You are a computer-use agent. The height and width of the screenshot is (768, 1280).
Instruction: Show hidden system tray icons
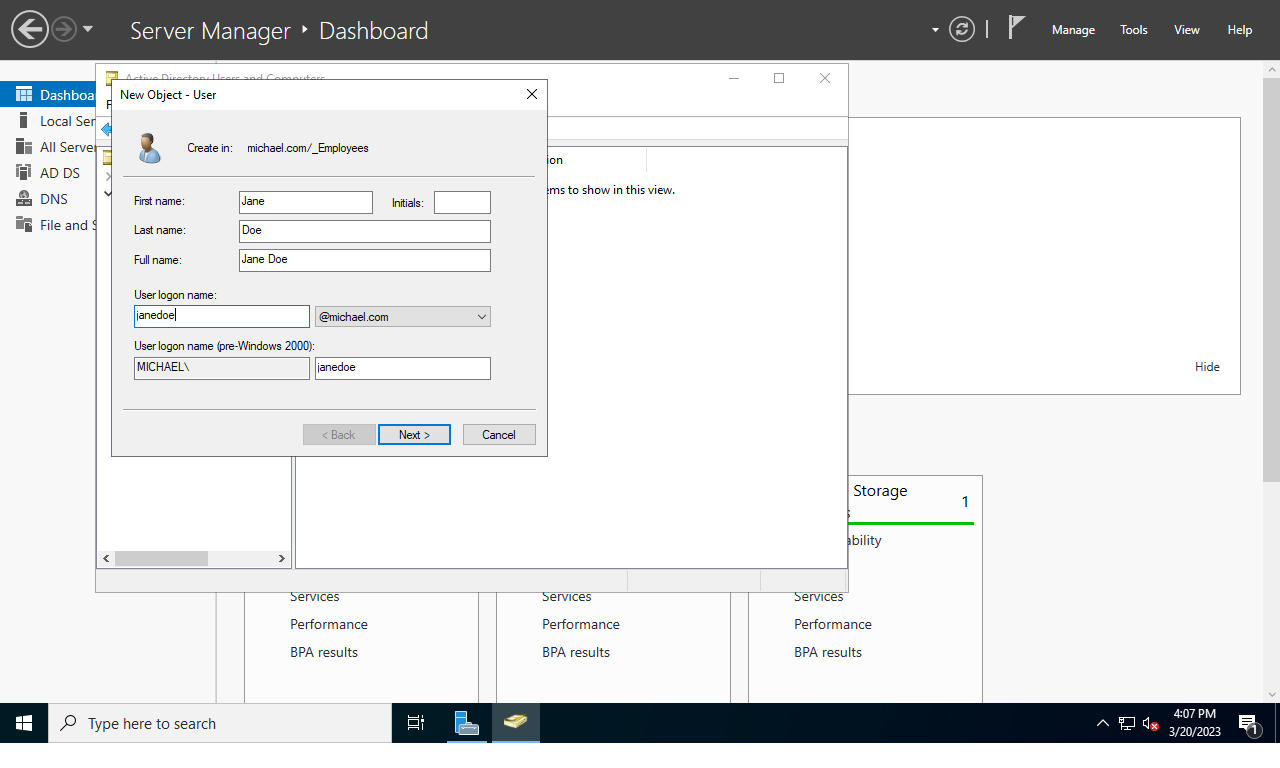click(x=1102, y=723)
